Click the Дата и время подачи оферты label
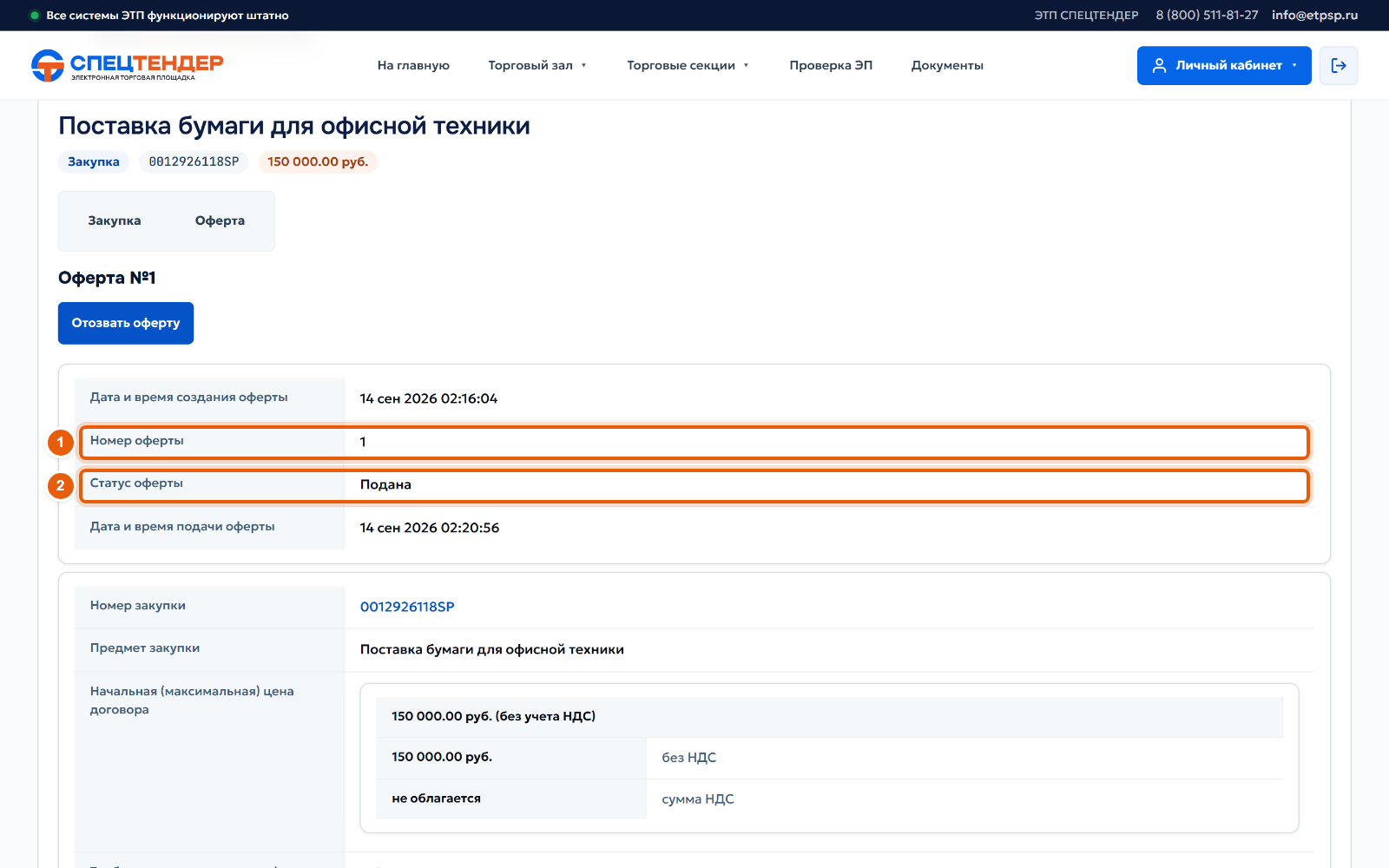Screen dimensions: 1389x868 point(182,527)
